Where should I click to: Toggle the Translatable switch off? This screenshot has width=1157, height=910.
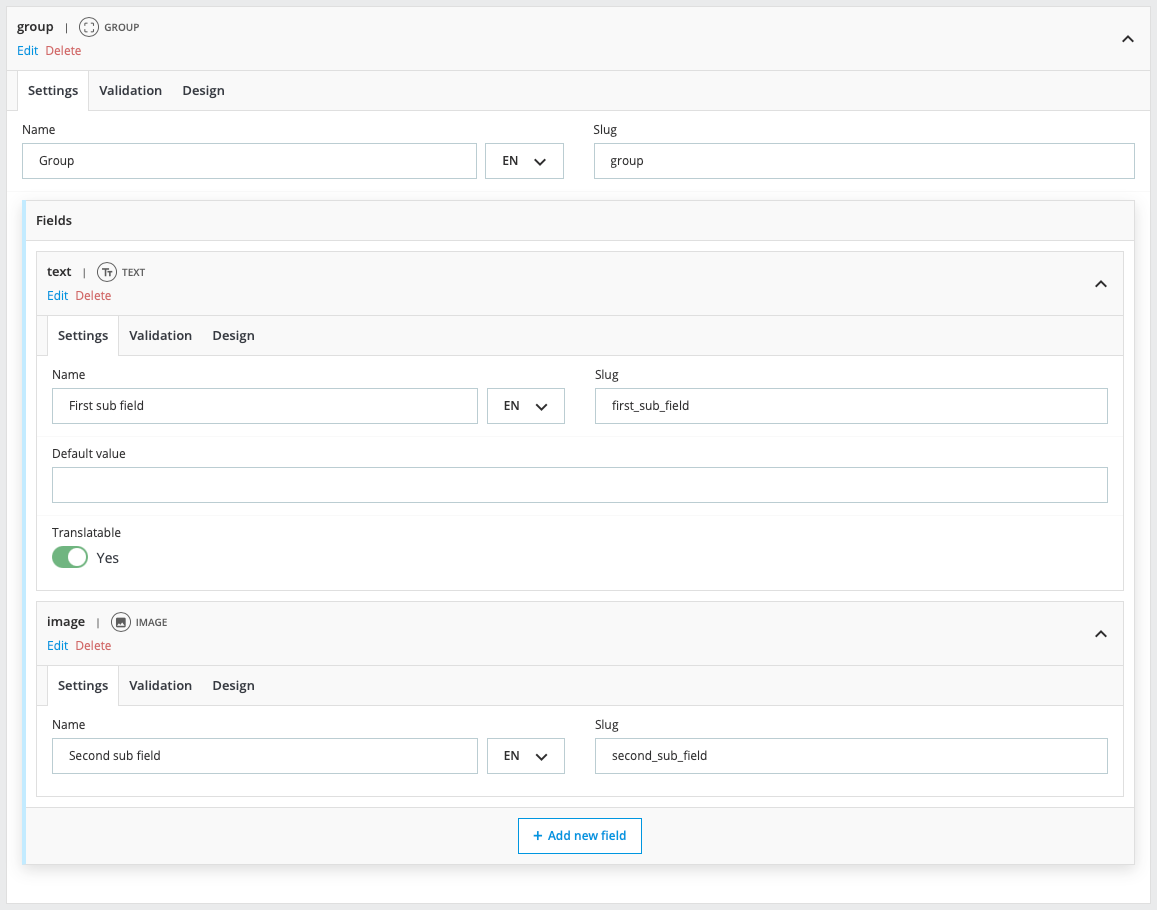70,557
